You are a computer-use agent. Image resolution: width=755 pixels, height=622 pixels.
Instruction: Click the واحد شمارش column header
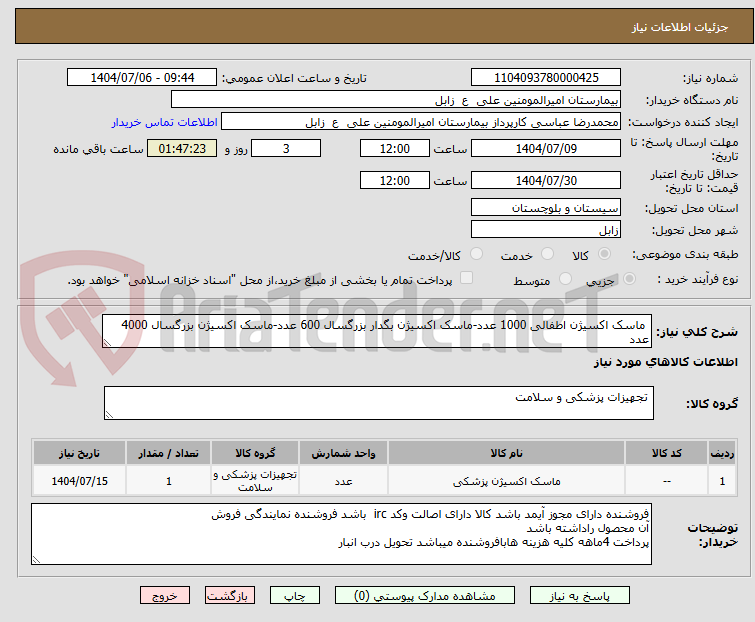pos(343,453)
